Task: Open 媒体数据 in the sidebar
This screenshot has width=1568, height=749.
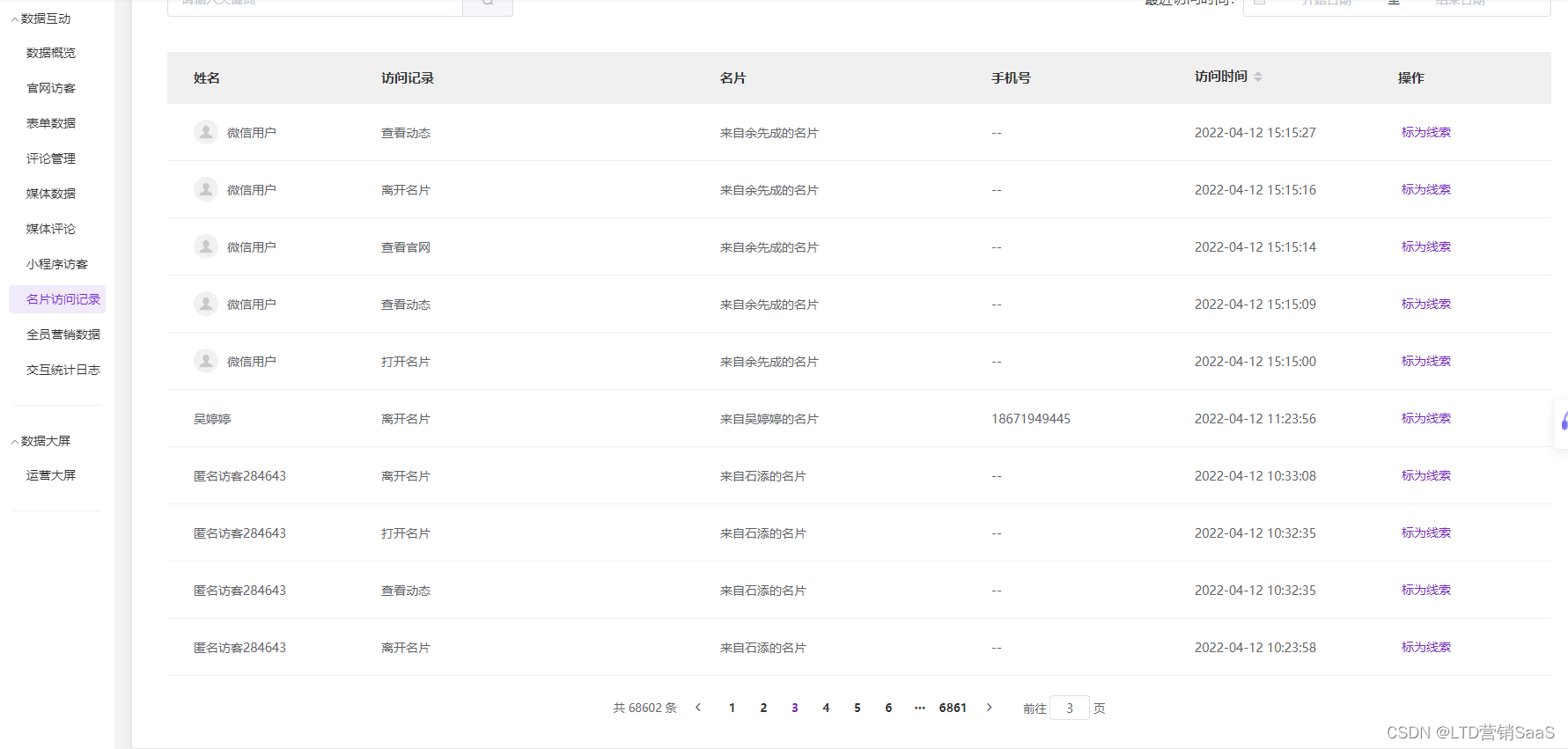Action: point(51,194)
